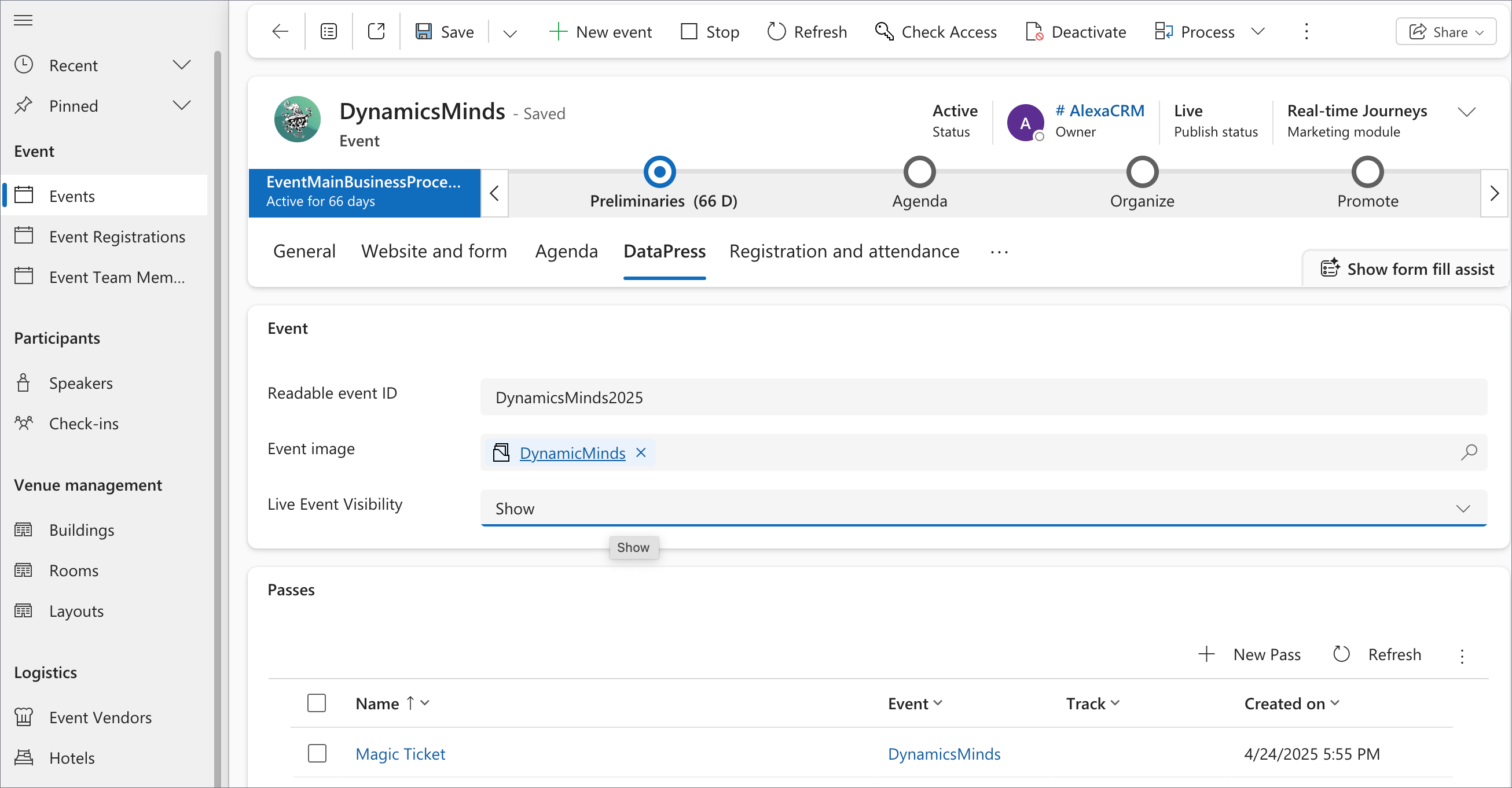Expand the Pinned section
Screen dimensions: 1512x788
181,106
